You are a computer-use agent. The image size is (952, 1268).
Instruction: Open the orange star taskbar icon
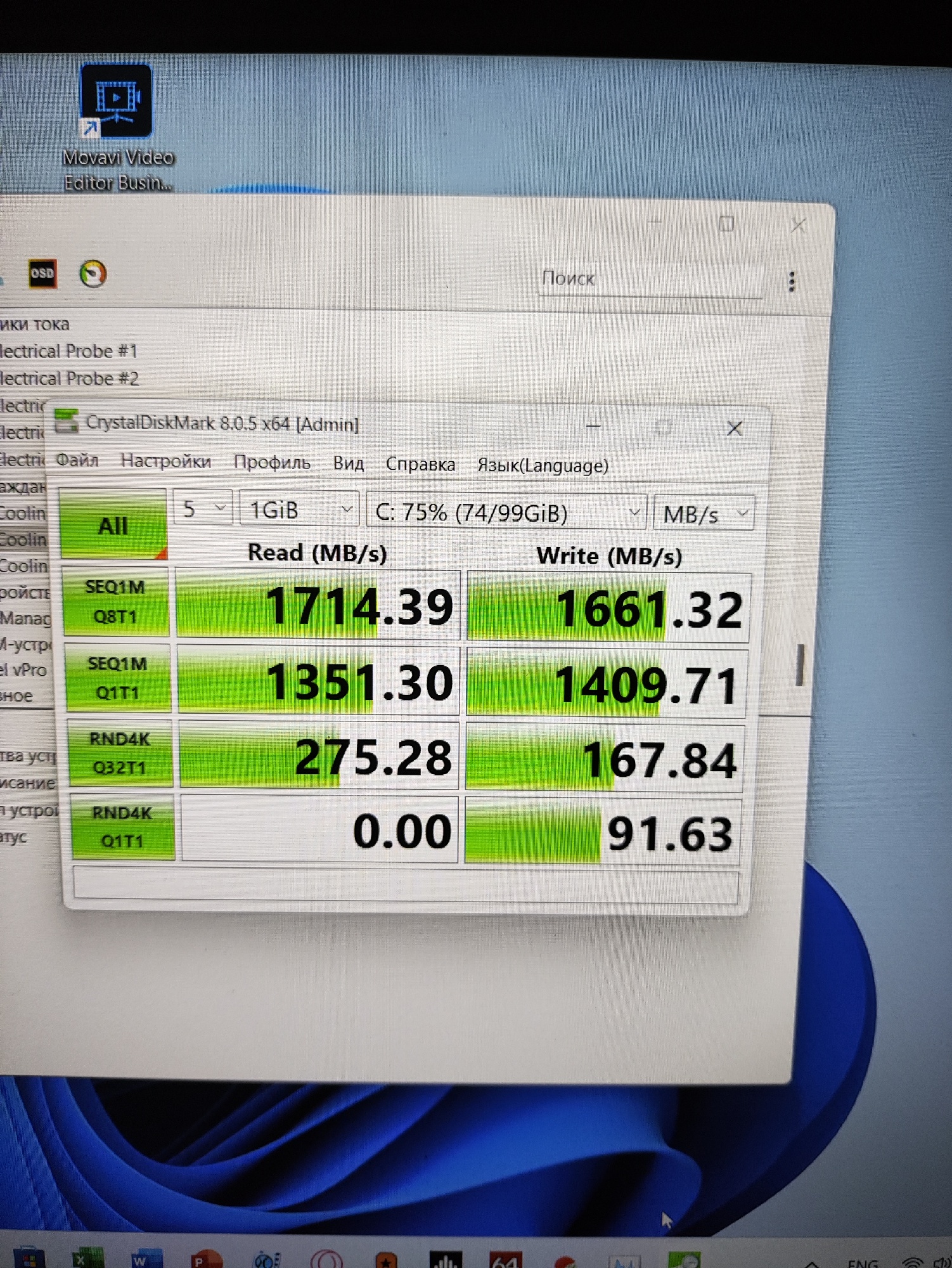386,1260
